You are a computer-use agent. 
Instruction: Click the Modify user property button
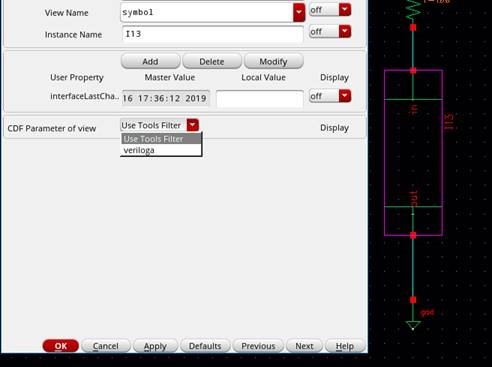(274, 61)
